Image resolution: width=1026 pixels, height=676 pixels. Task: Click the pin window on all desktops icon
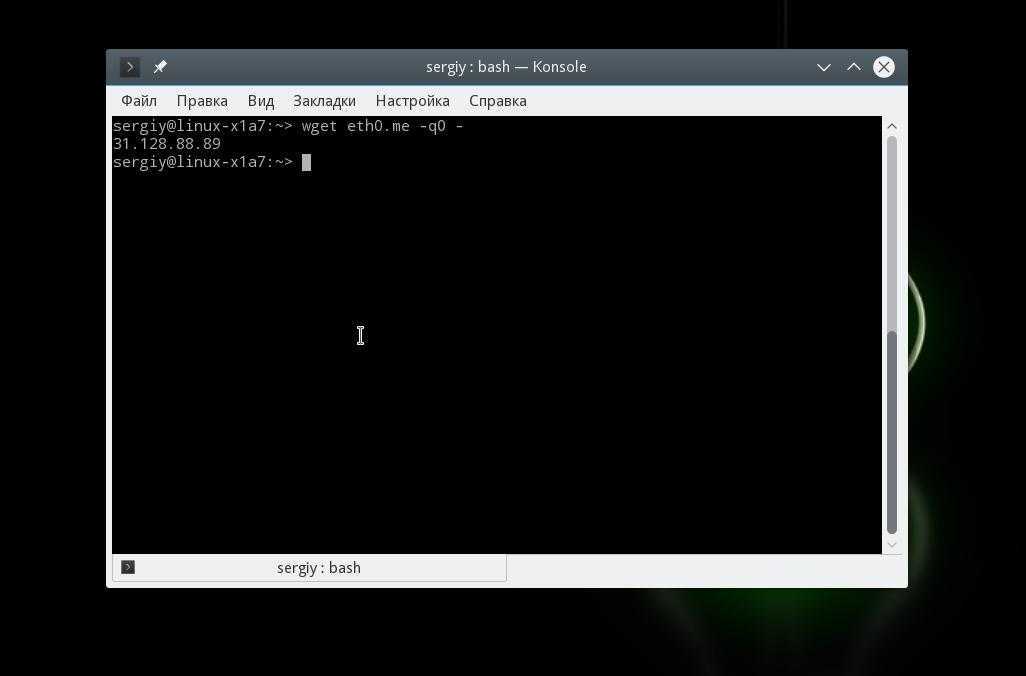(160, 67)
